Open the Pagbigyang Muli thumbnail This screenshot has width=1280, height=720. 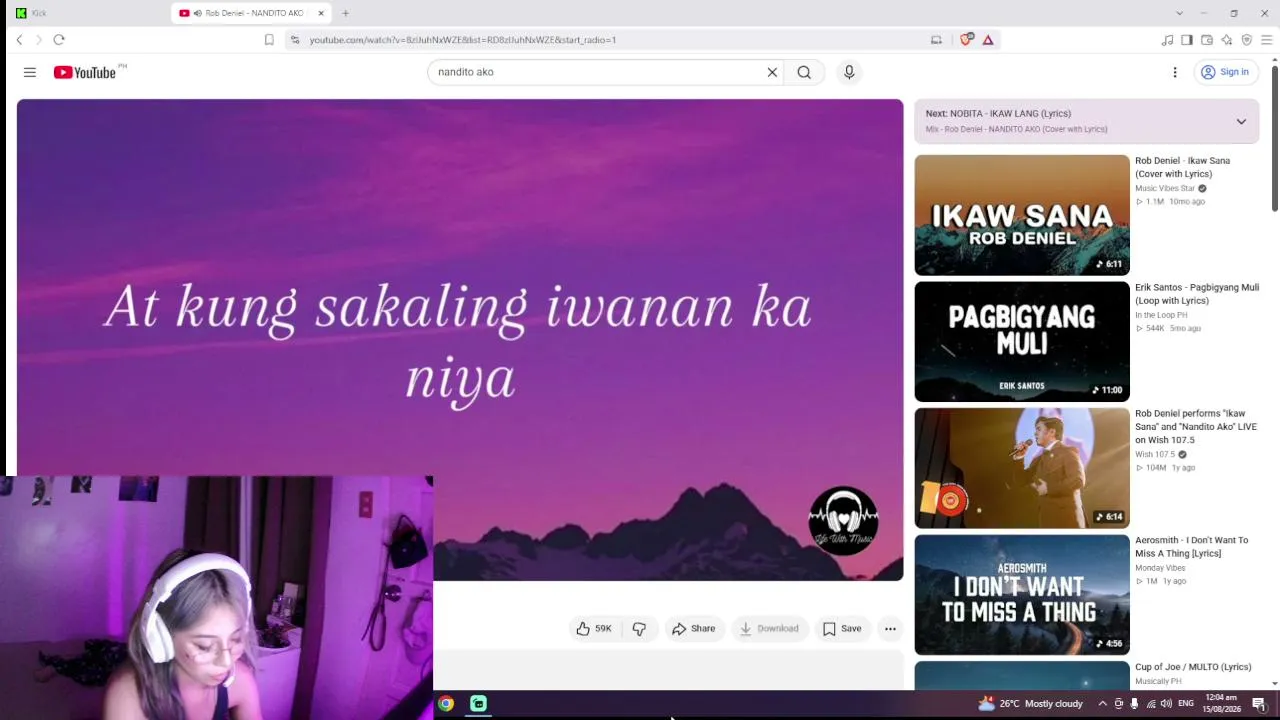coord(1022,342)
